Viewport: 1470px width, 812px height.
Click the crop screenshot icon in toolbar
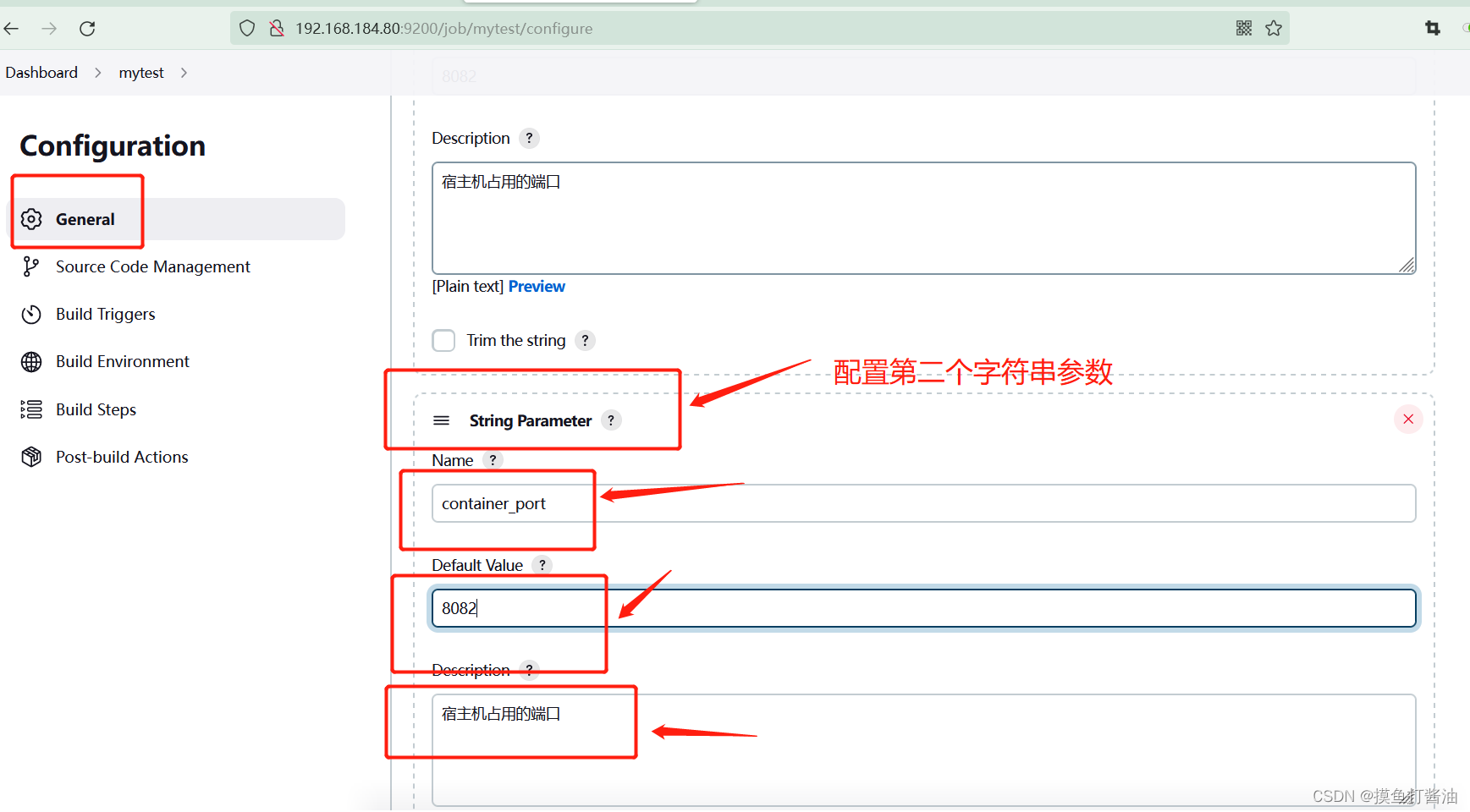[x=1433, y=29]
